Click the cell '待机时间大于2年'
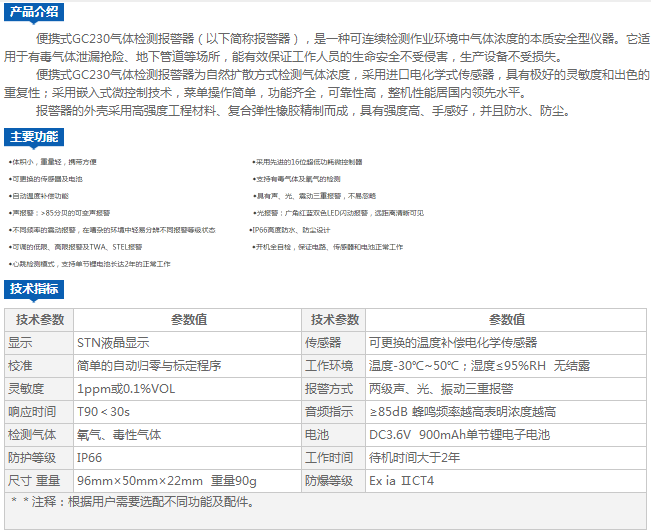651x532 pixels. 506,458
